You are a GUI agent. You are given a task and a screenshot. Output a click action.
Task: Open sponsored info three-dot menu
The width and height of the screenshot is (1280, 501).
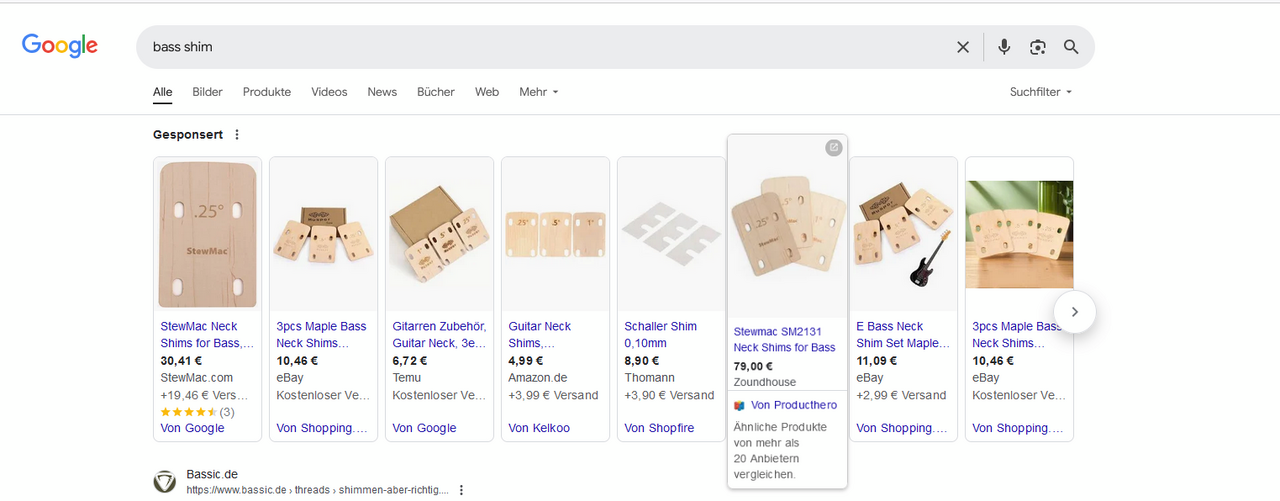tap(237, 135)
